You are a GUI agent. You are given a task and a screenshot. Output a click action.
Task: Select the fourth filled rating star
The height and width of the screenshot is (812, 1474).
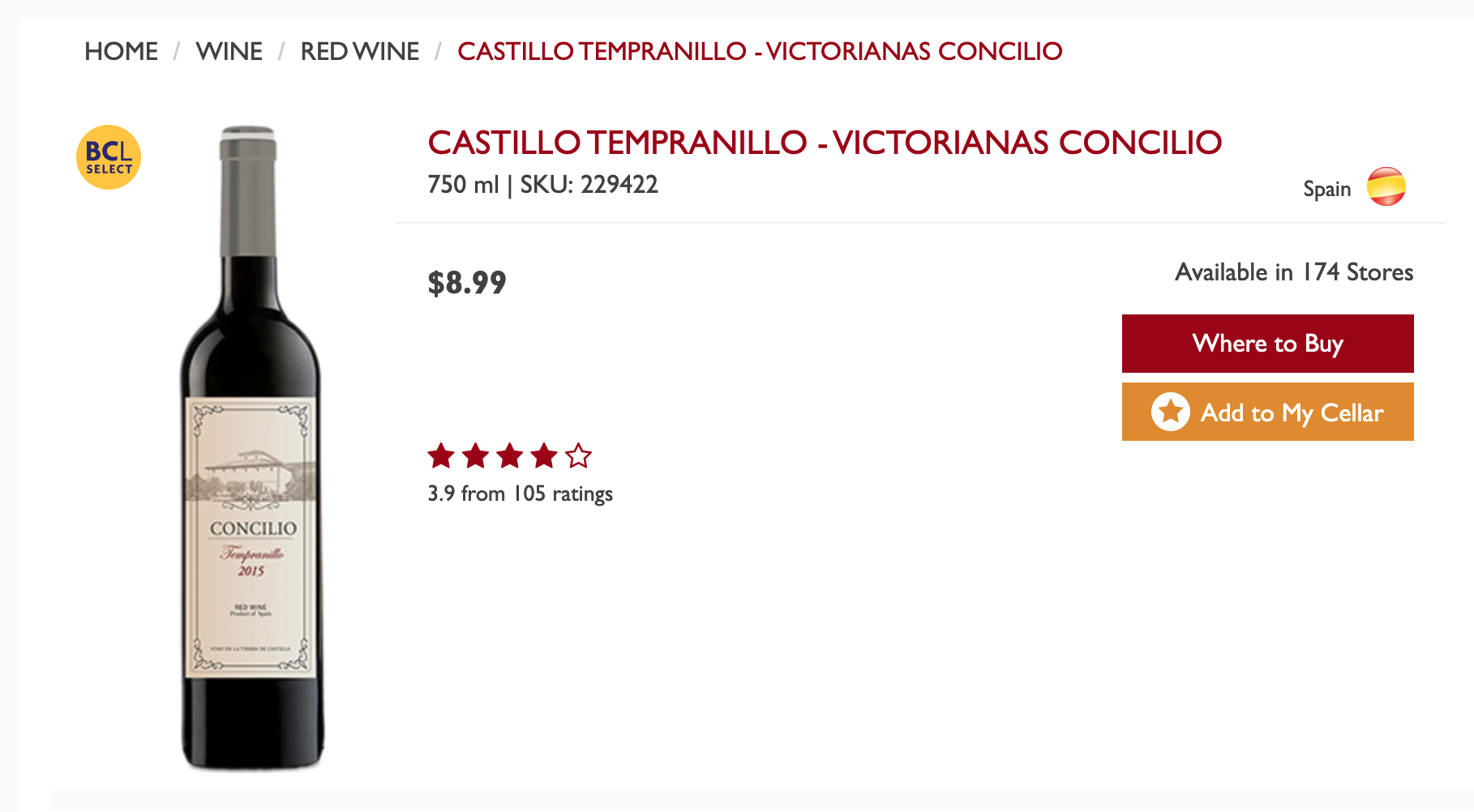coord(542,456)
